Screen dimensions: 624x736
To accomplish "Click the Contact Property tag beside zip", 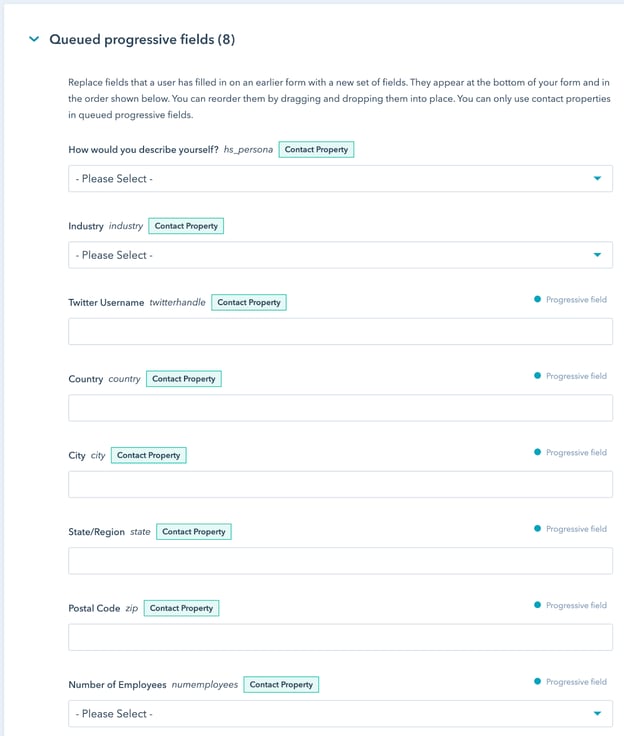I will [x=181, y=608].
